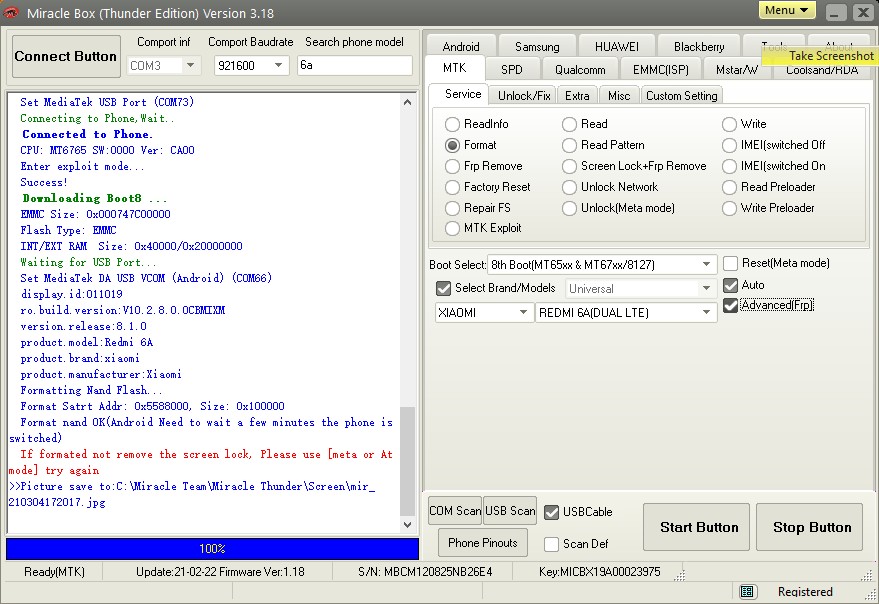Open the Misc sub-tab
The height and width of the screenshot is (604, 879).
(619, 95)
